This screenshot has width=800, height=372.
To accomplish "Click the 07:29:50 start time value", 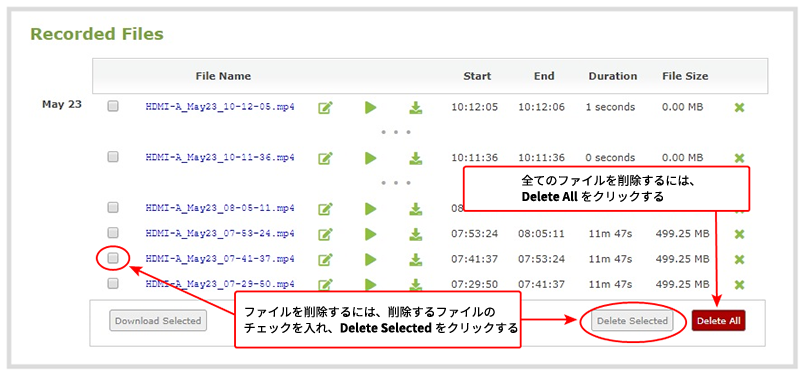I will click(x=474, y=284).
